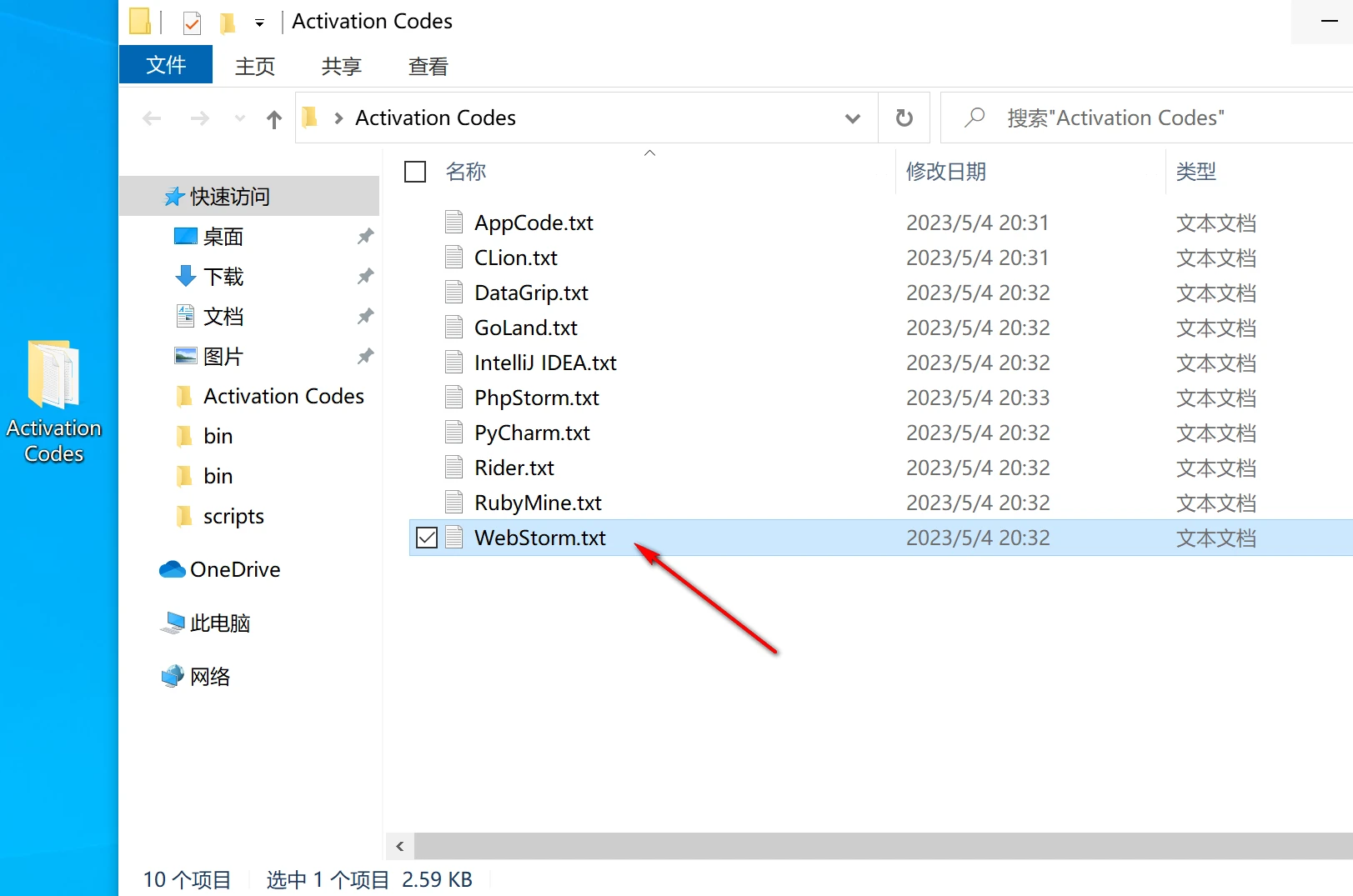This screenshot has width=1353, height=896.
Task: Click the Rider.txt file icon
Action: [454, 467]
